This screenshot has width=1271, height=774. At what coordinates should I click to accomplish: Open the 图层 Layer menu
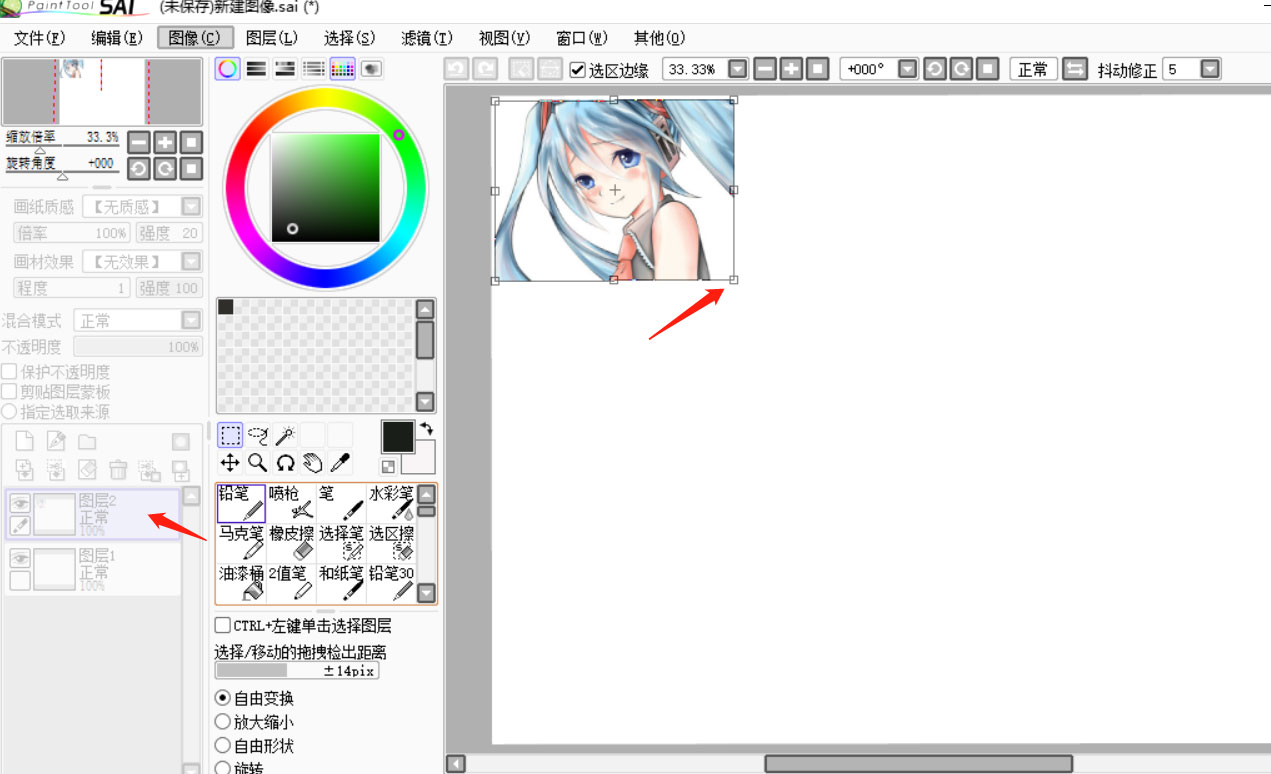click(272, 38)
